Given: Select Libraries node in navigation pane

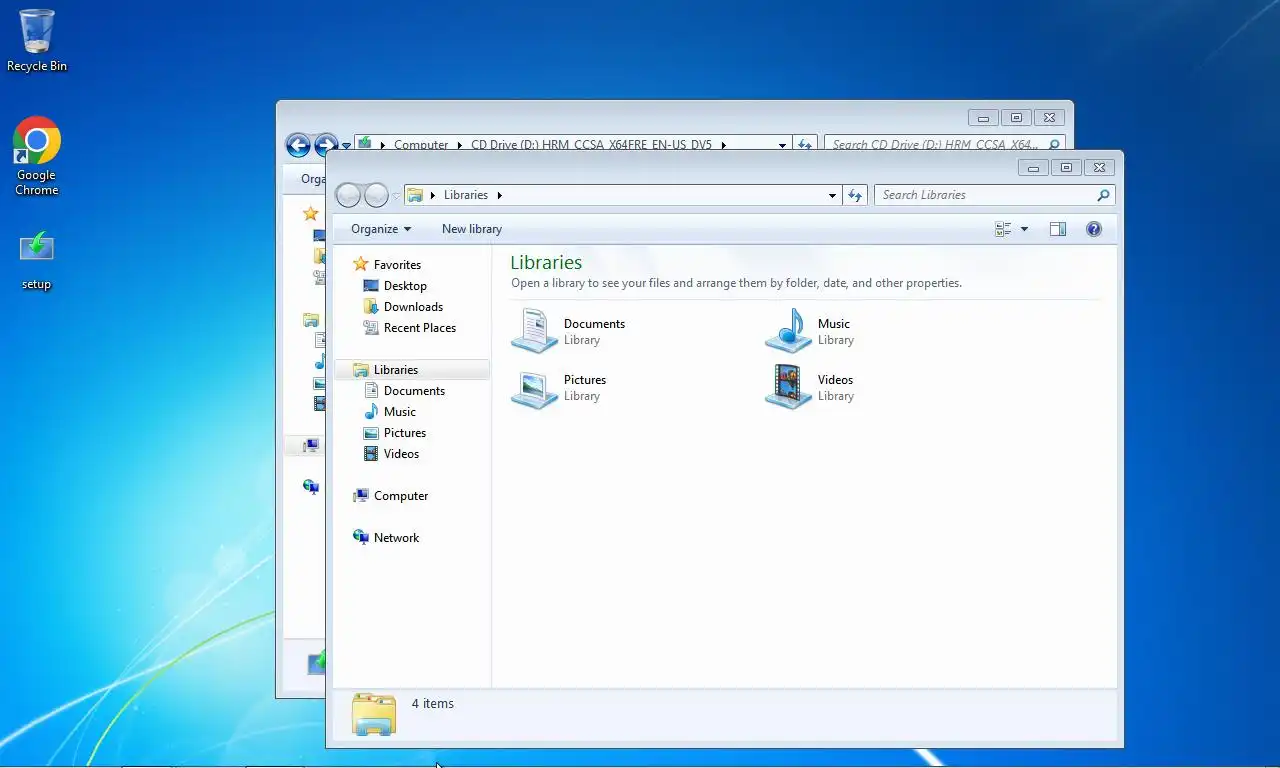Looking at the screenshot, I should [412, 370].
